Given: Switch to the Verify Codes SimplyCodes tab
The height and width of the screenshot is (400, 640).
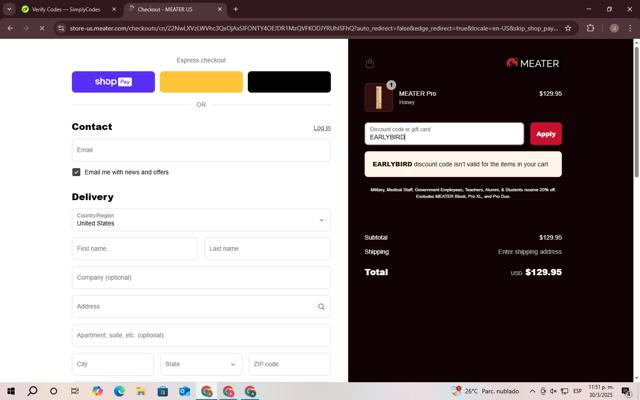Looking at the screenshot, I should point(67,9).
